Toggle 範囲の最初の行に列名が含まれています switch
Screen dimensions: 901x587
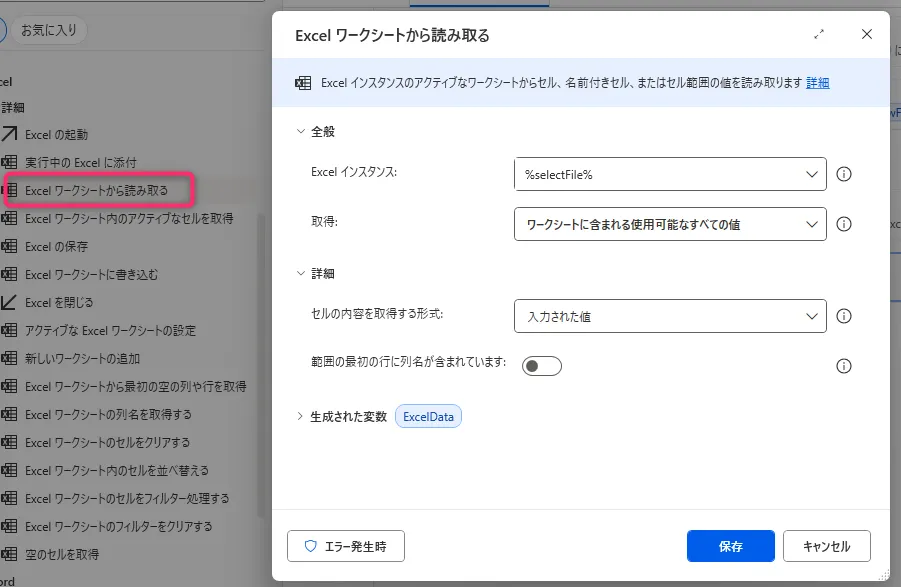pyautogui.click(x=542, y=366)
